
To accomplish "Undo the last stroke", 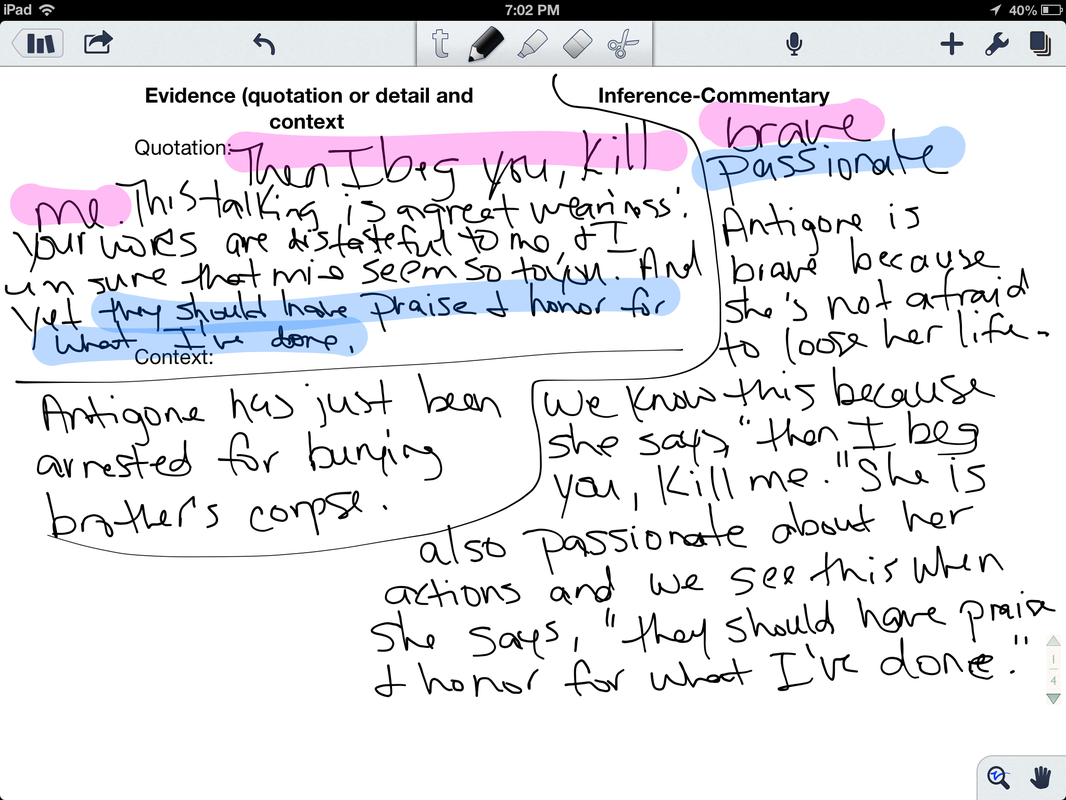I will pyautogui.click(x=264, y=44).
